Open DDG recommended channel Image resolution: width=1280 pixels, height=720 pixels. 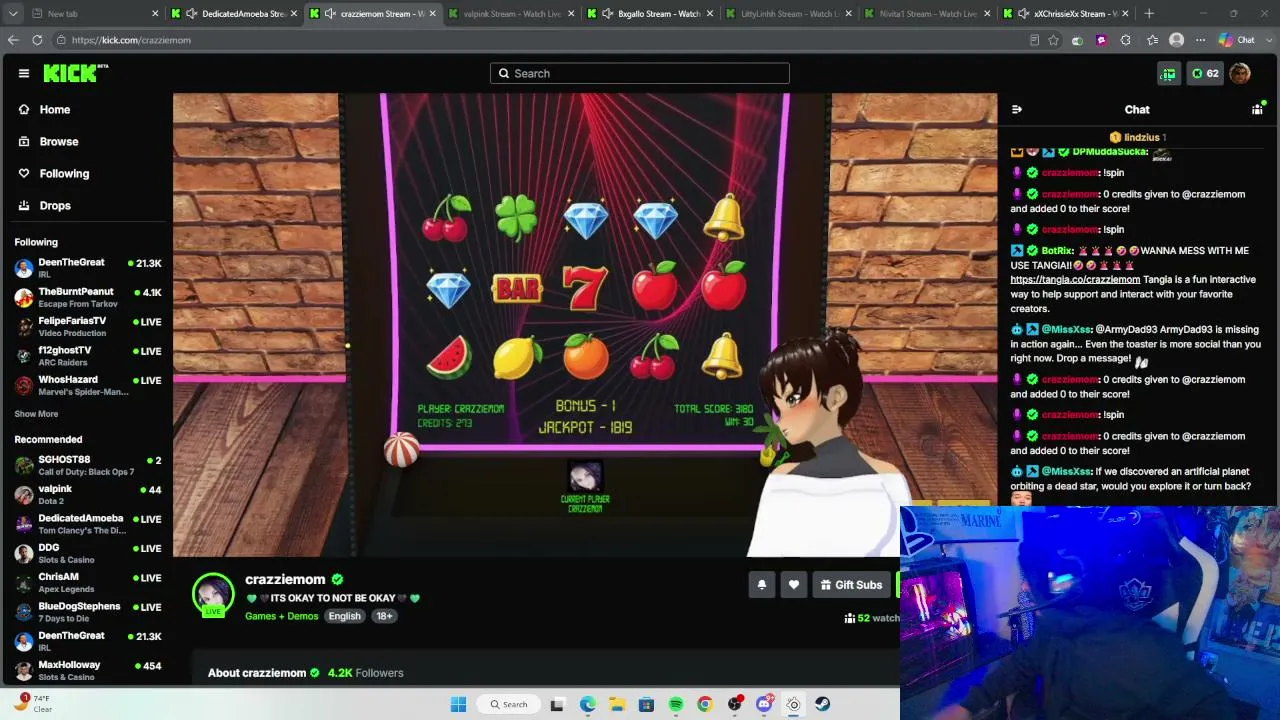click(88, 553)
